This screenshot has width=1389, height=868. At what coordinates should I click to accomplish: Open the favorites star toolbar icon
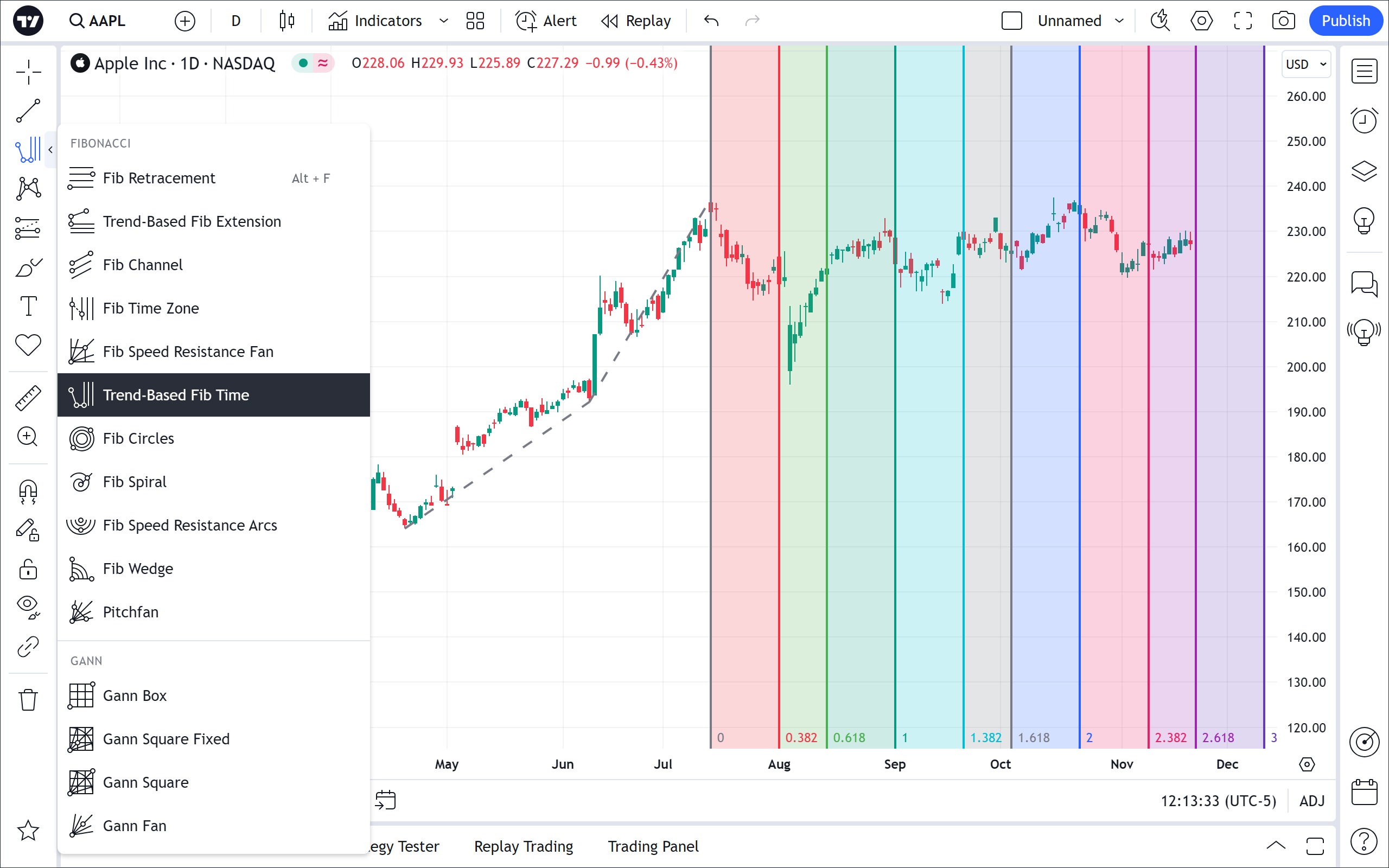[x=28, y=831]
